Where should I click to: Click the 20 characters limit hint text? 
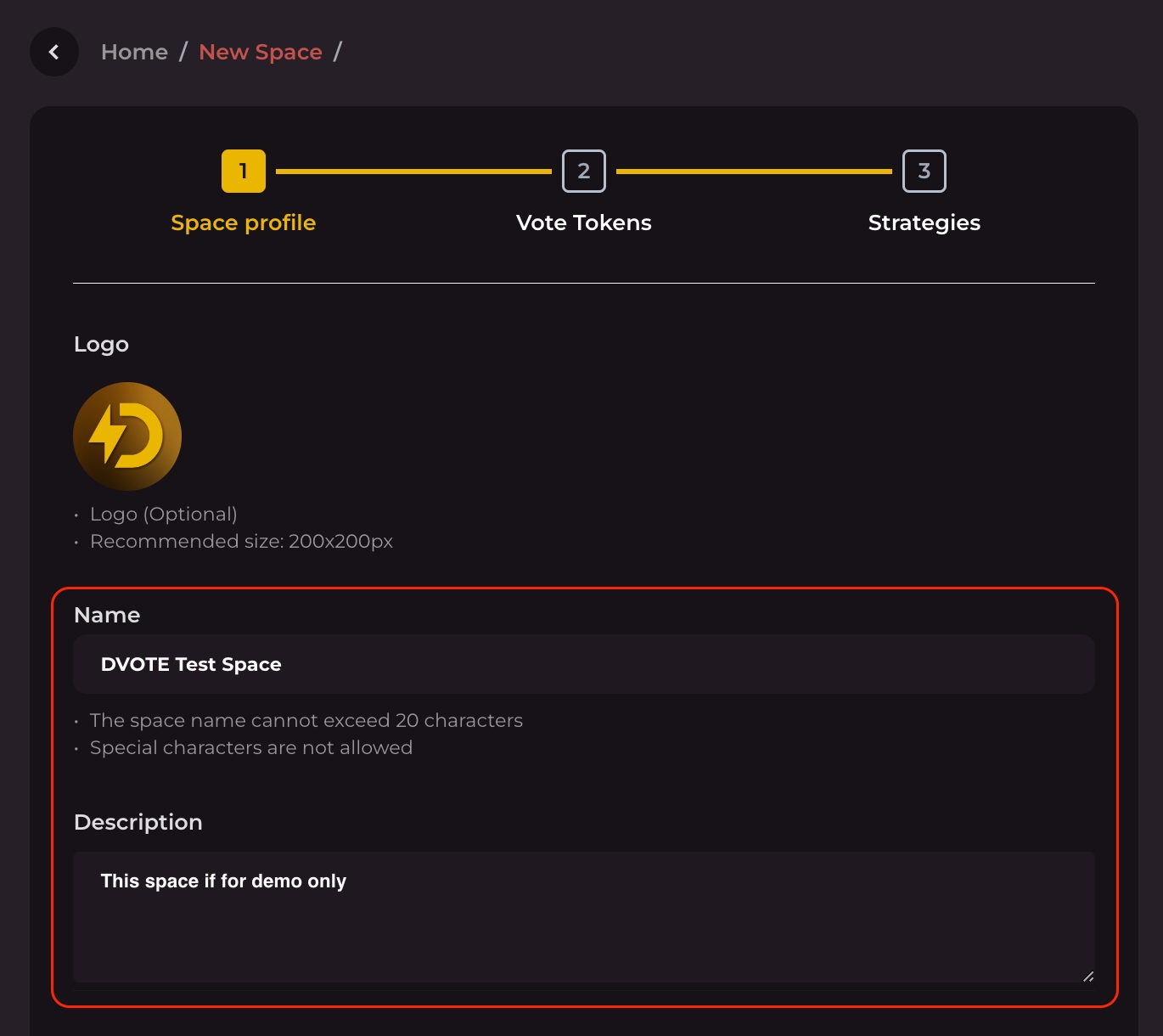coord(306,720)
